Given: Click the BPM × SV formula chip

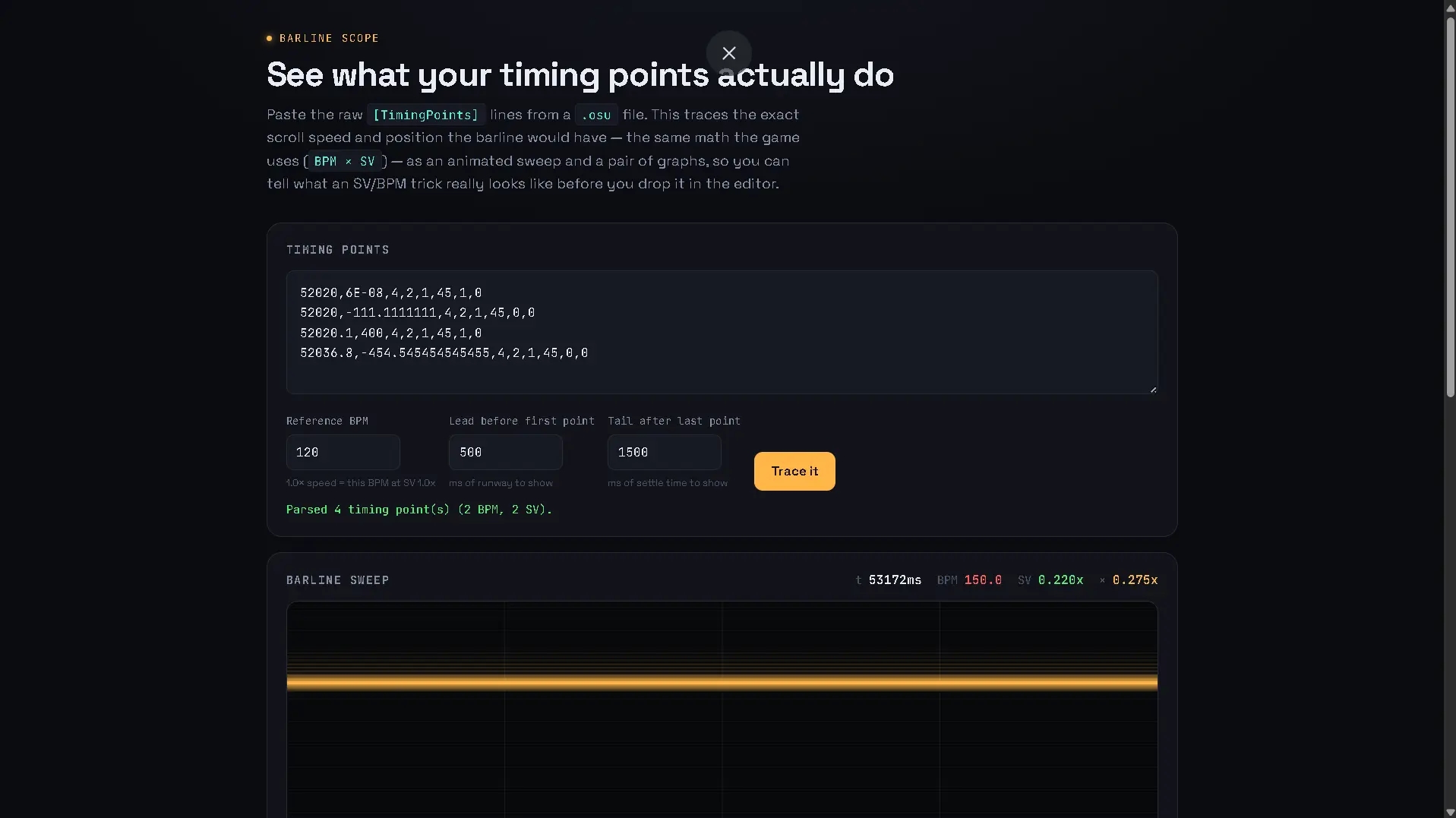Looking at the screenshot, I should click(345, 161).
